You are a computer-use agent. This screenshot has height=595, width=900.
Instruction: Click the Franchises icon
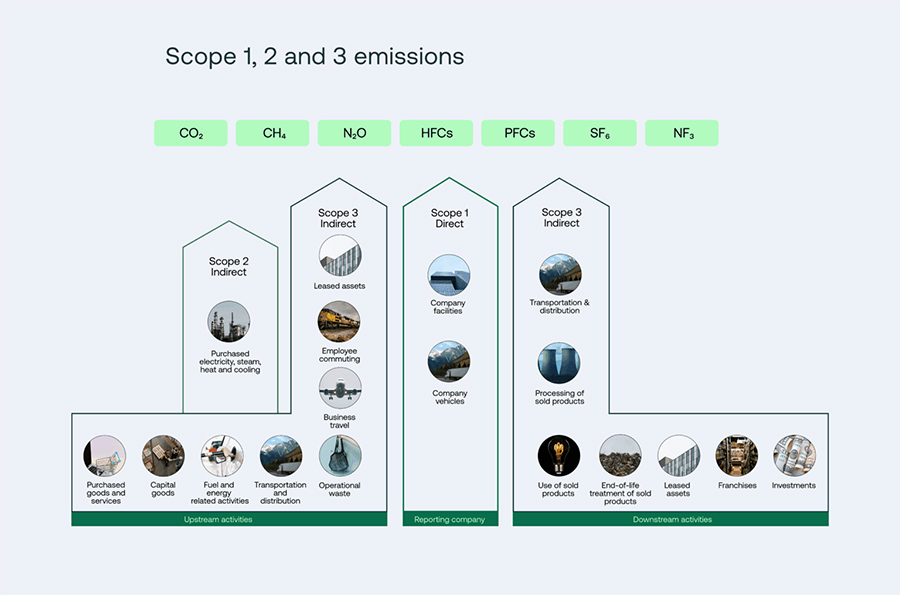736,453
